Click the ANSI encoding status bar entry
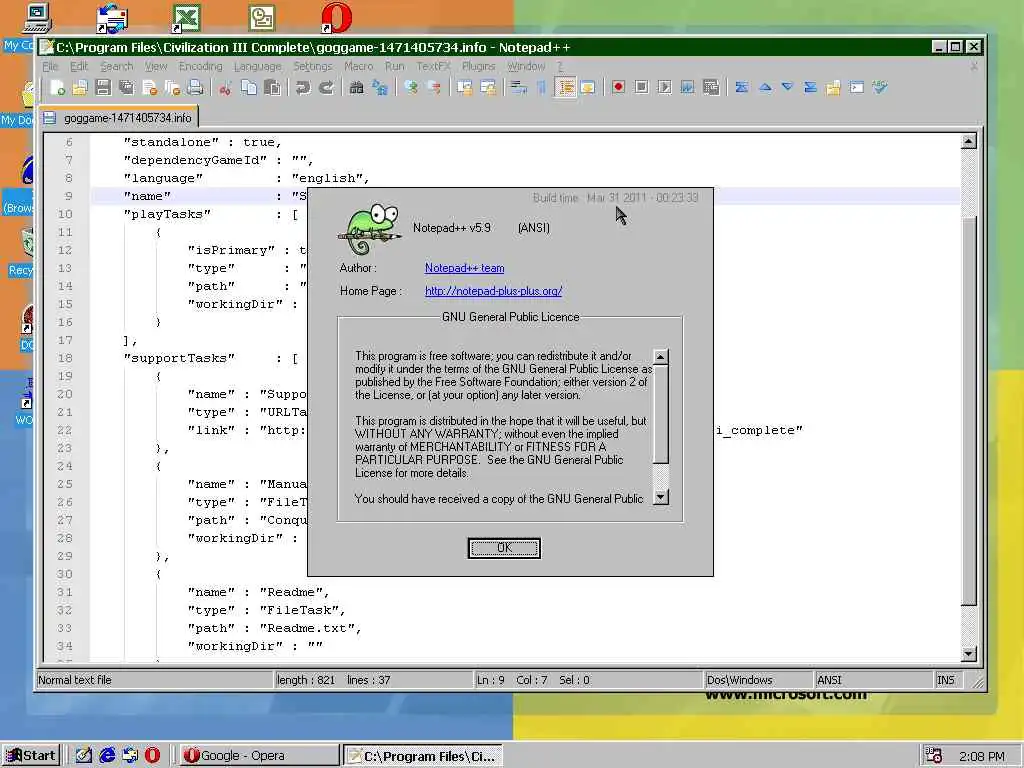Image resolution: width=1024 pixels, height=768 pixels. point(874,680)
